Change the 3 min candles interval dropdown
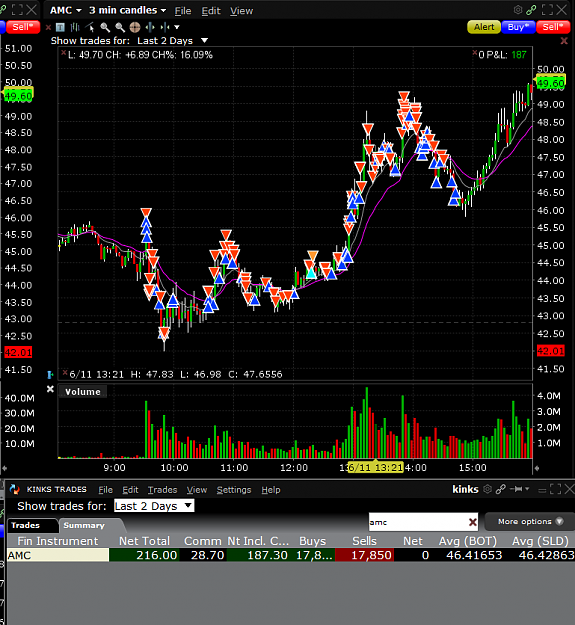The image size is (575, 625). click(127, 10)
